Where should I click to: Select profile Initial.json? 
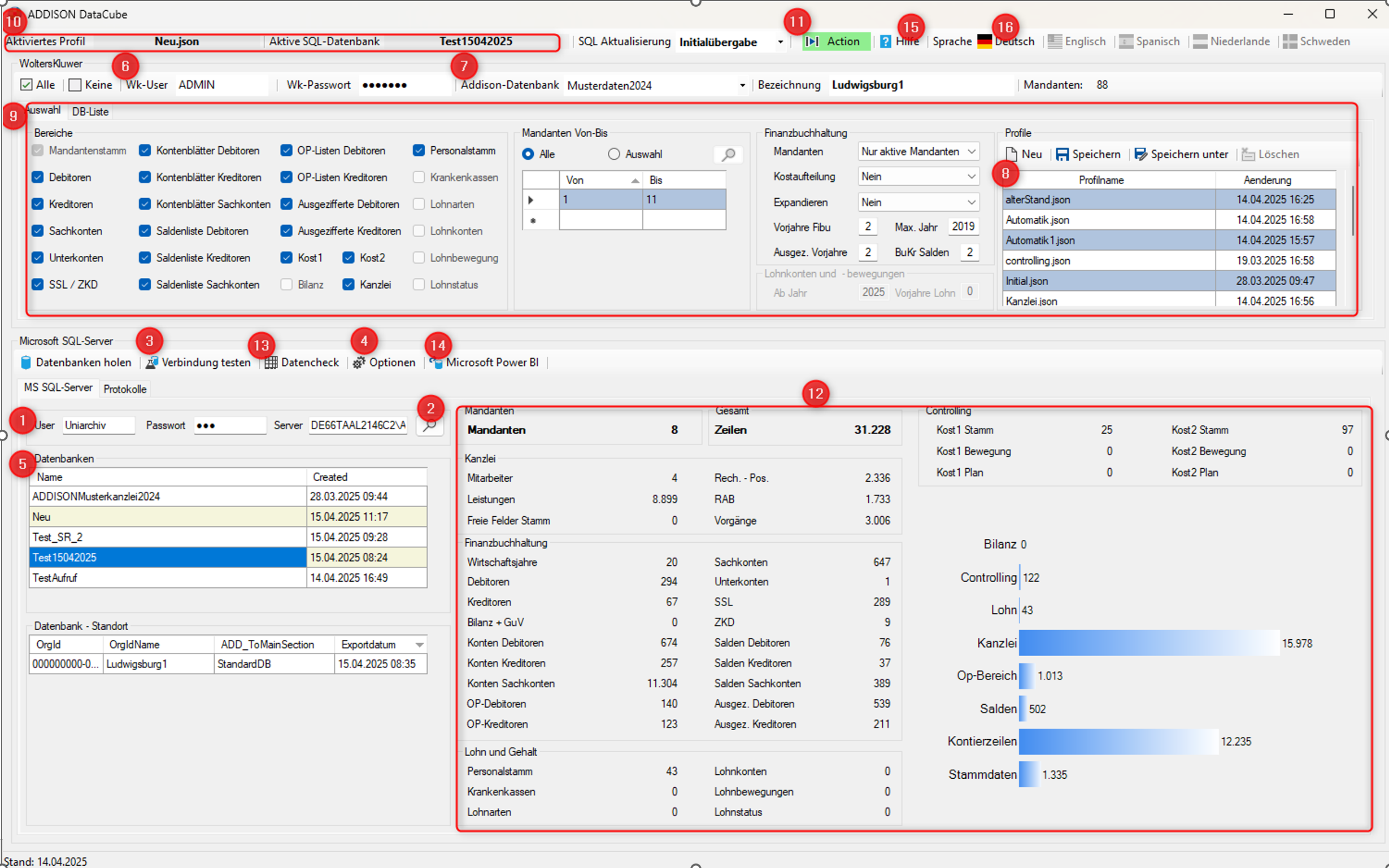coord(1170,281)
